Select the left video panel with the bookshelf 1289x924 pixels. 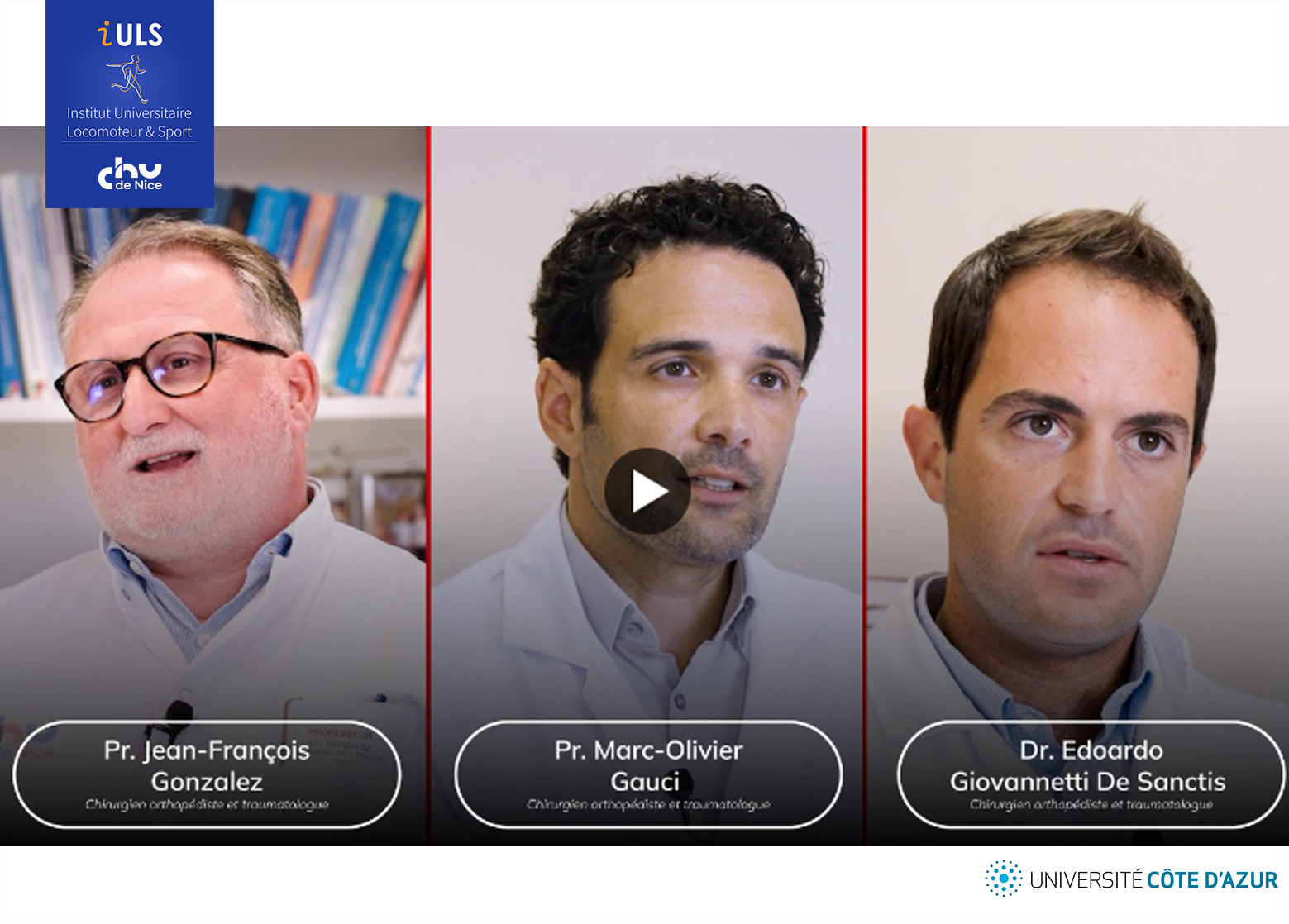[213, 486]
